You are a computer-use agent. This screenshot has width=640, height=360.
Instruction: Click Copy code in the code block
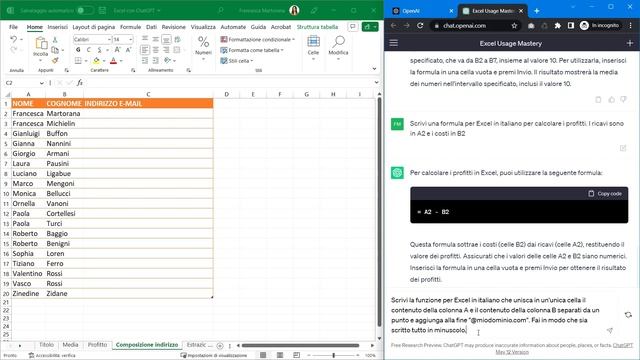coord(605,193)
